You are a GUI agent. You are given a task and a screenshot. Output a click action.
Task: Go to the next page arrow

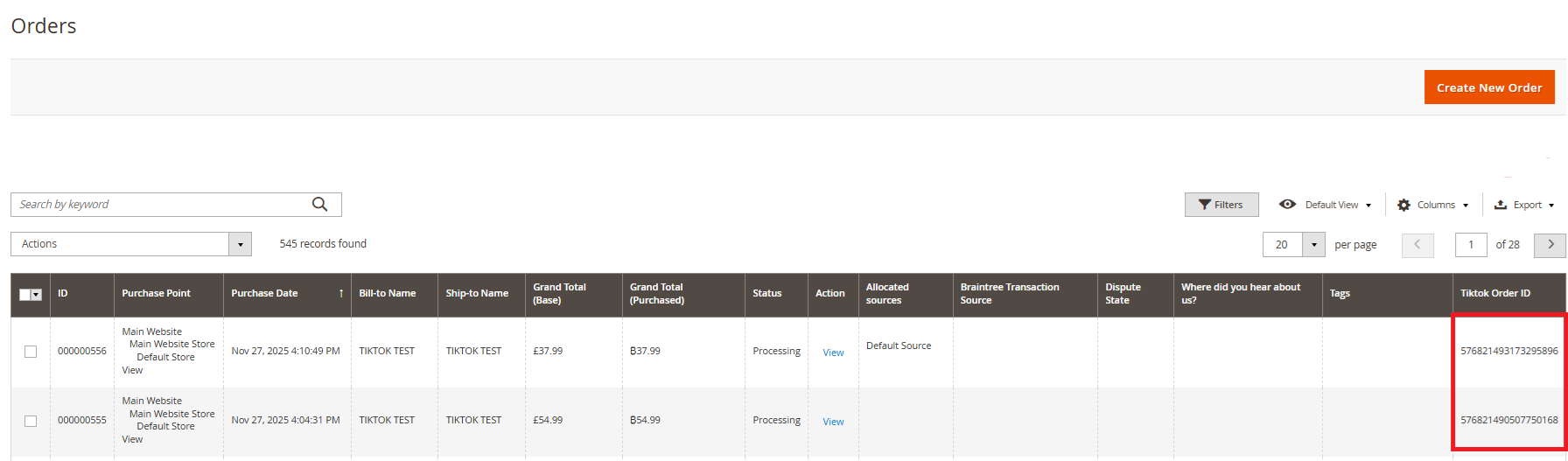(x=1550, y=244)
